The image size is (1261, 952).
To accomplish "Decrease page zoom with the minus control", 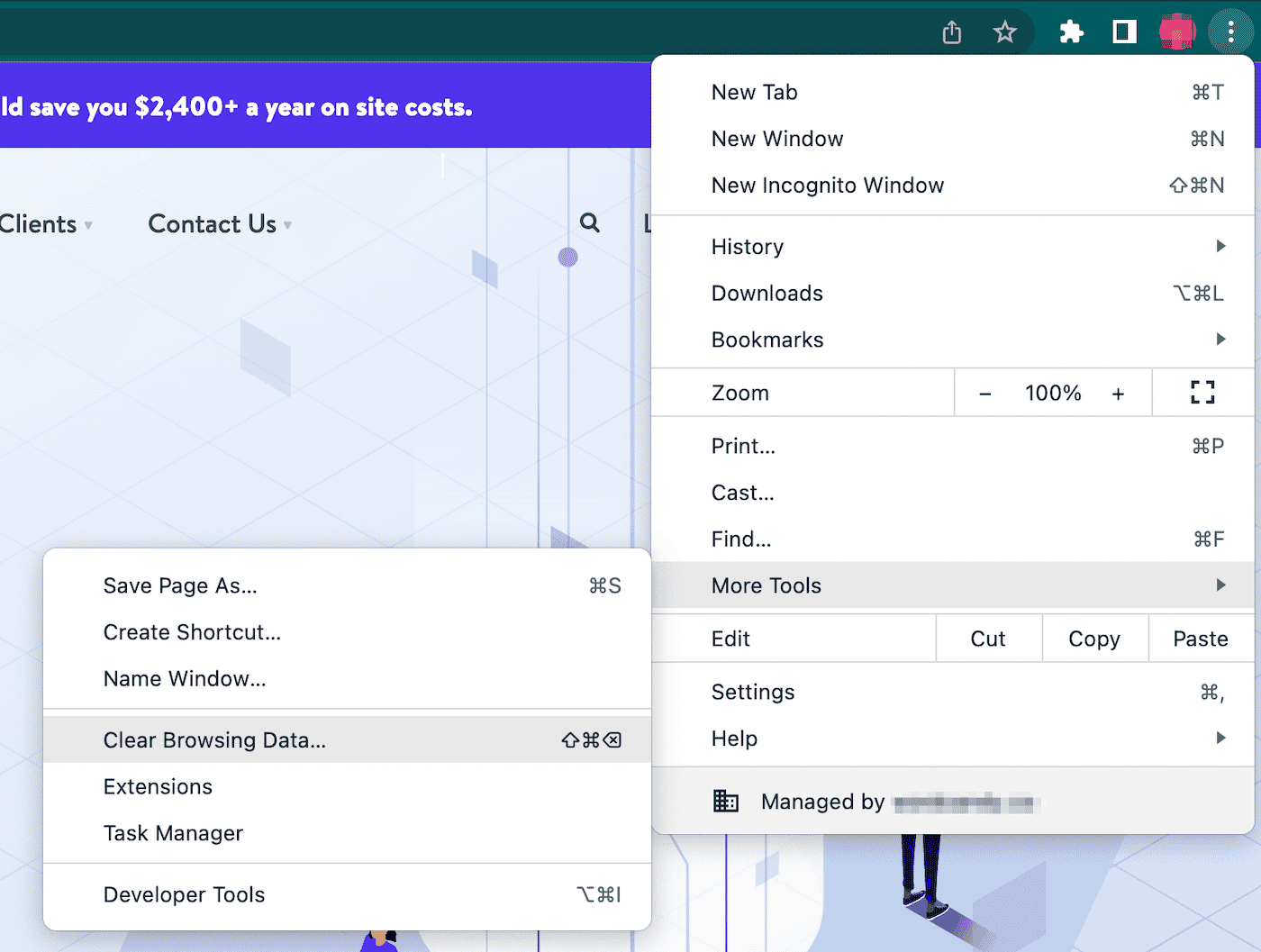I will coord(984,393).
